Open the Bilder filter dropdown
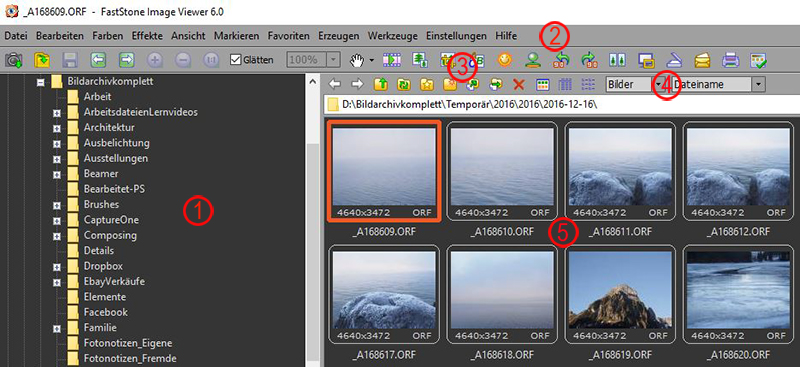 pyautogui.click(x=659, y=85)
